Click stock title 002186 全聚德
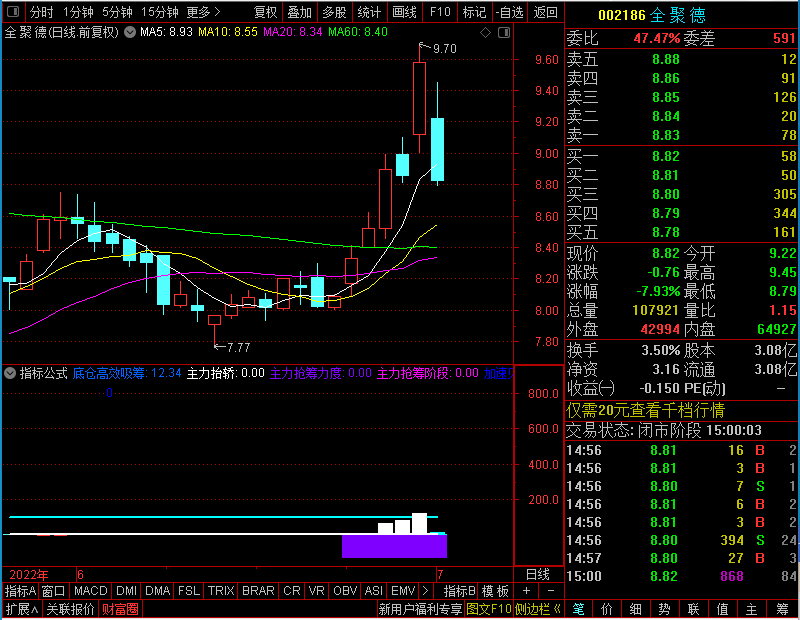The image size is (800, 620). click(652, 15)
